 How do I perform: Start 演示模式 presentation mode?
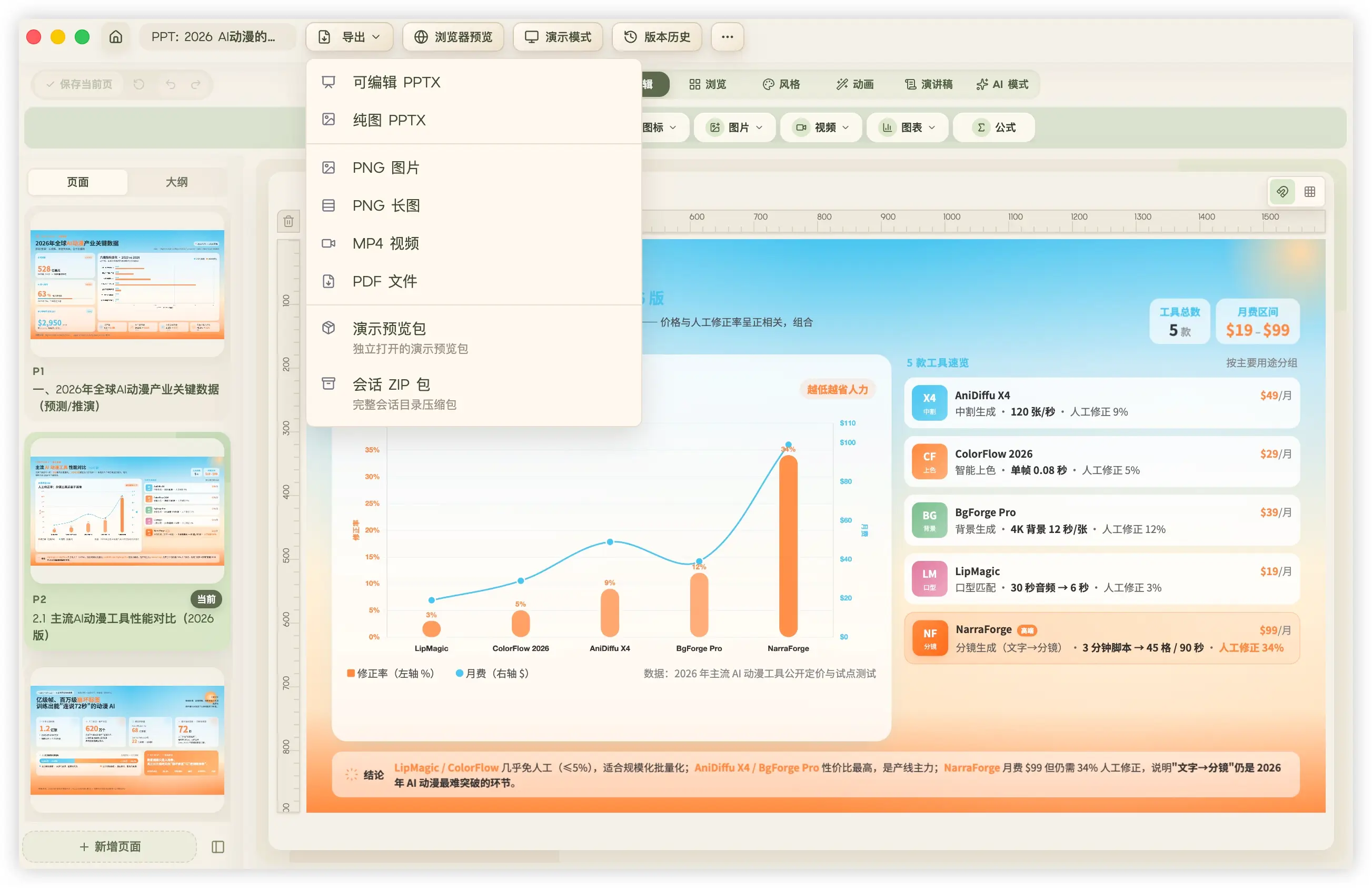click(558, 37)
